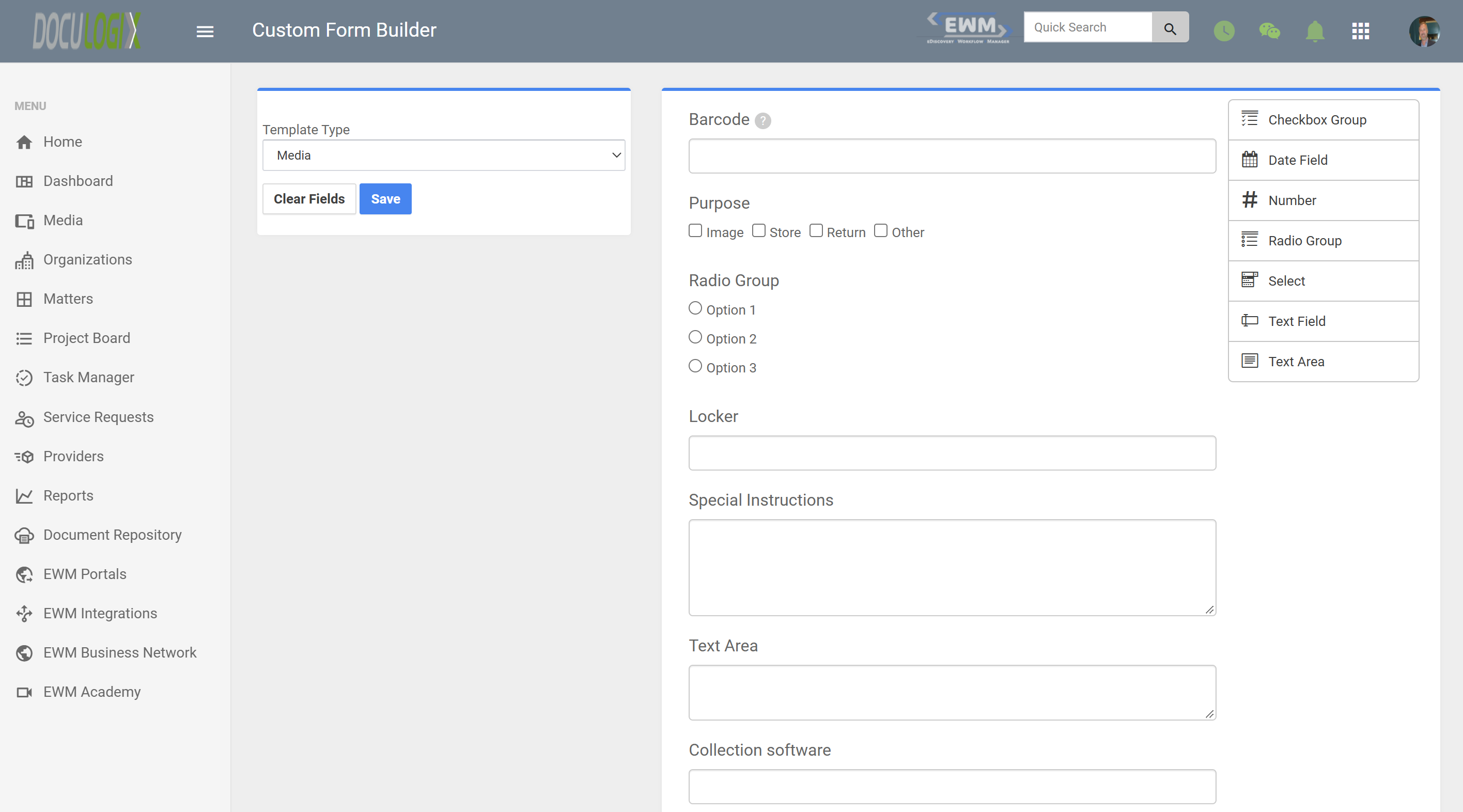This screenshot has height=812, width=1463.
Task: Click into the Special Instructions textarea
Action: pyautogui.click(x=953, y=568)
